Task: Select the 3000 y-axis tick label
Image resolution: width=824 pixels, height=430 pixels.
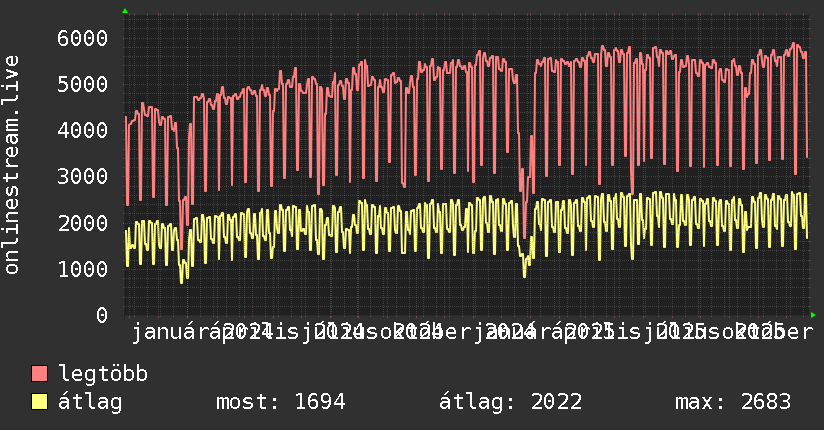Action: point(80,176)
